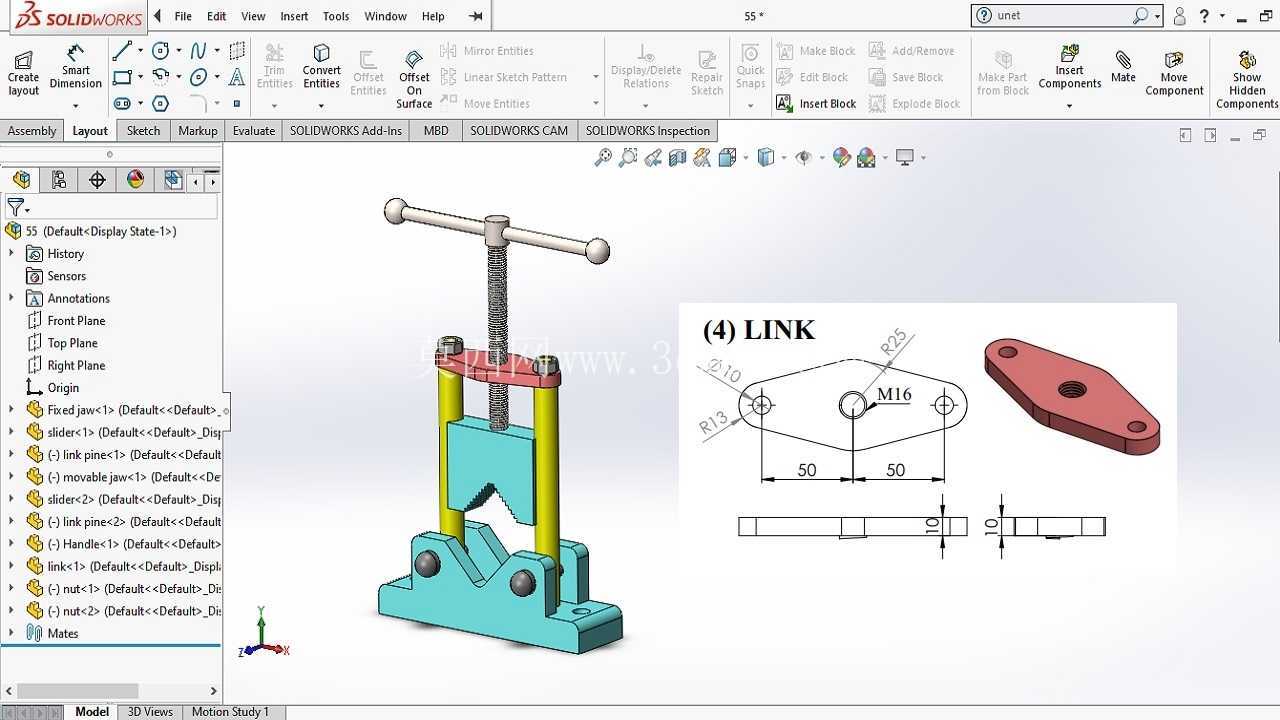
Task: Expand the Annotations tree node
Action: click(x=12, y=298)
